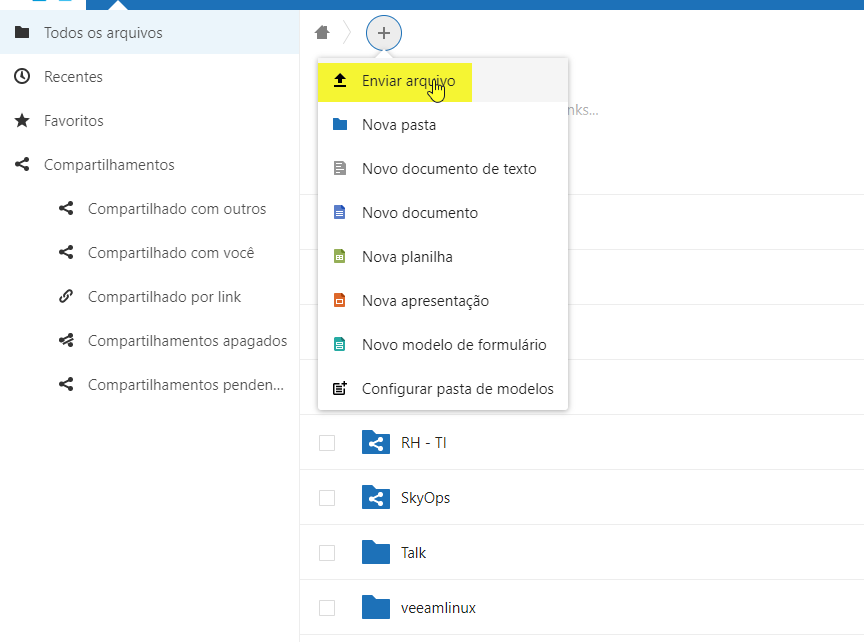Click the star icon for Favoritos
Viewport: 864px width, 642px height.
[22, 120]
